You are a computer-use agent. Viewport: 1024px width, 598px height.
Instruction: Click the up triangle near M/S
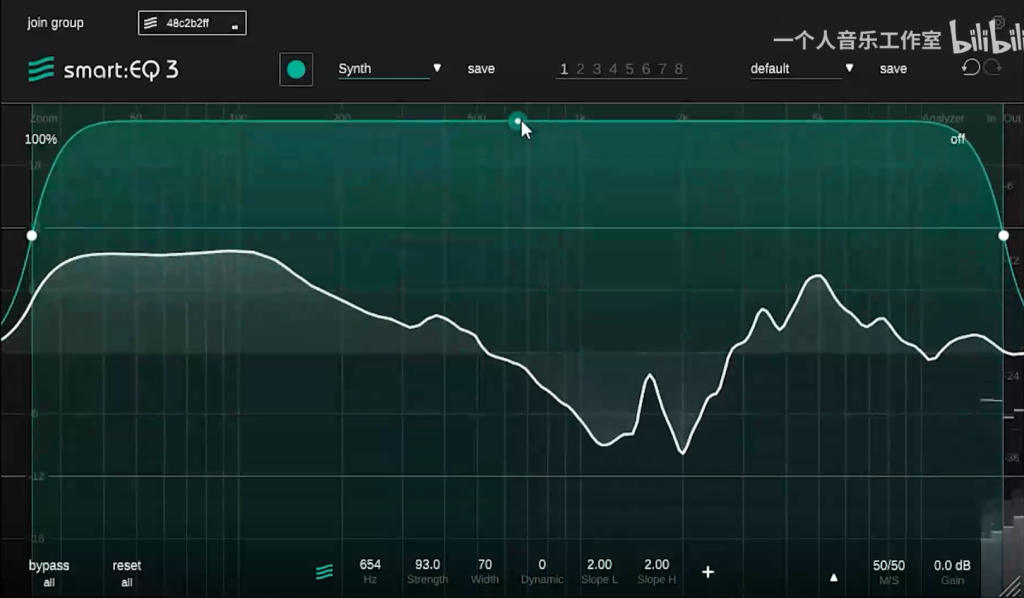pyautogui.click(x=834, y=577)
